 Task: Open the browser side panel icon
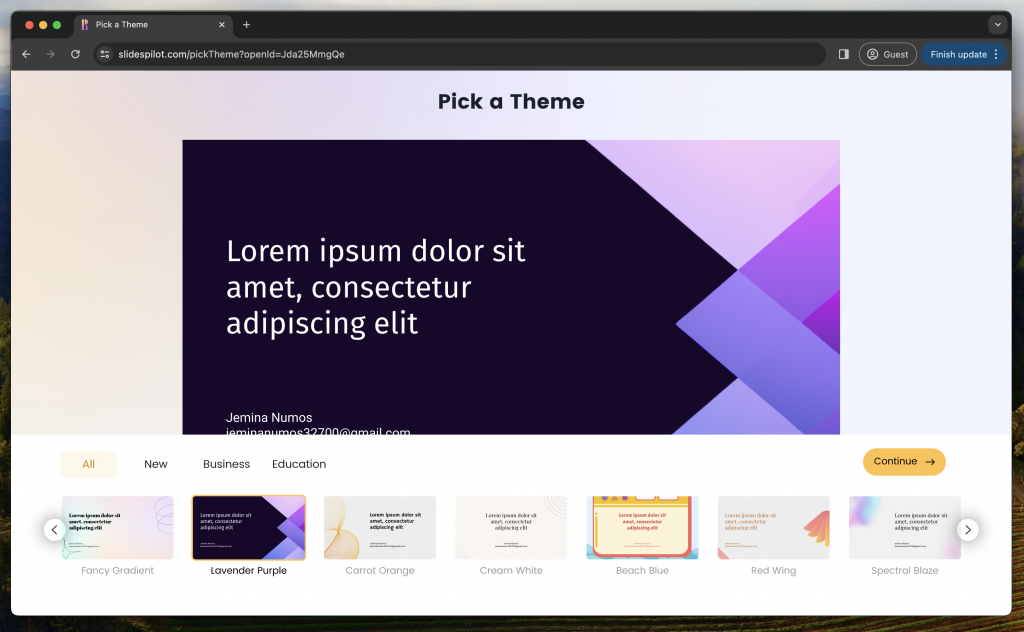click(844, 54)
